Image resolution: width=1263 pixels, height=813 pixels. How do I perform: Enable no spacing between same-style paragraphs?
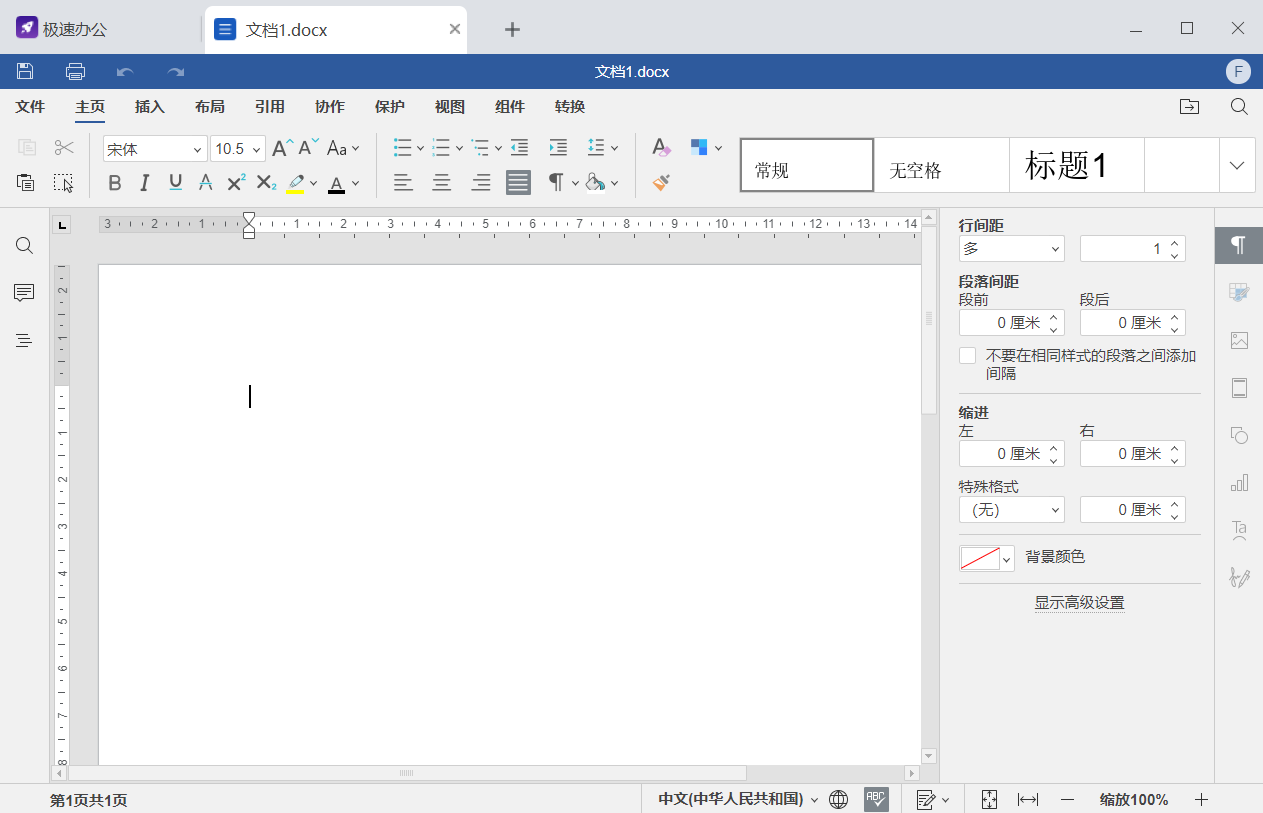pos(967,355)
